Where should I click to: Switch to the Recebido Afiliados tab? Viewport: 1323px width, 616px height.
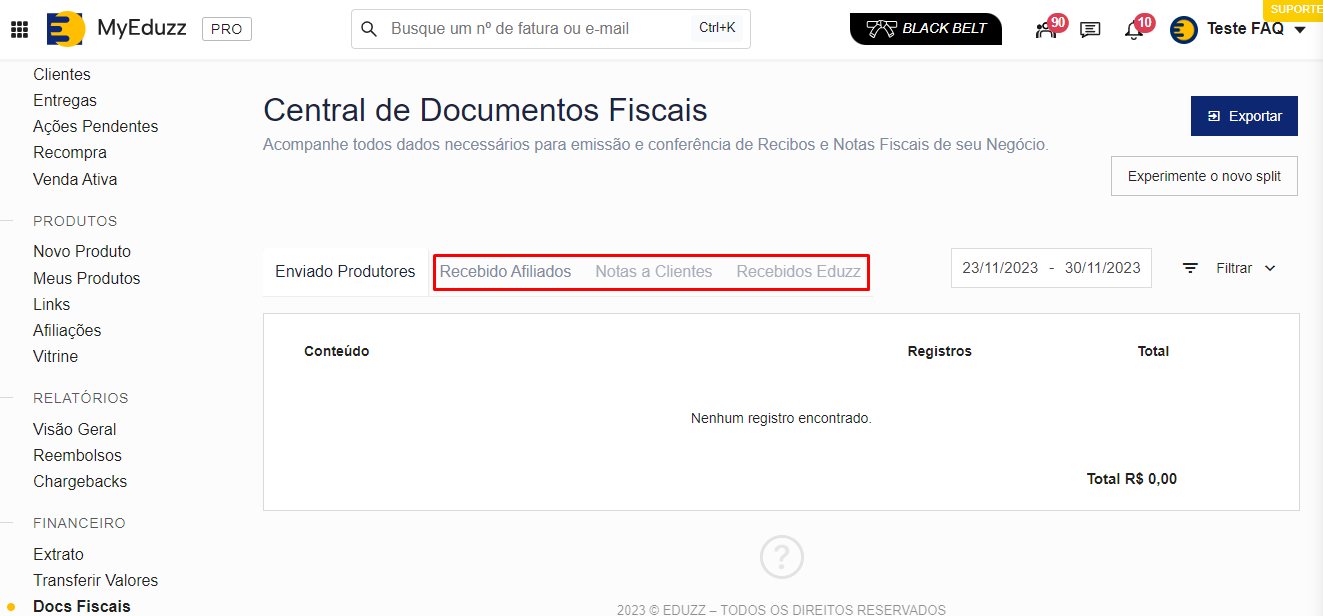point(505,272)
